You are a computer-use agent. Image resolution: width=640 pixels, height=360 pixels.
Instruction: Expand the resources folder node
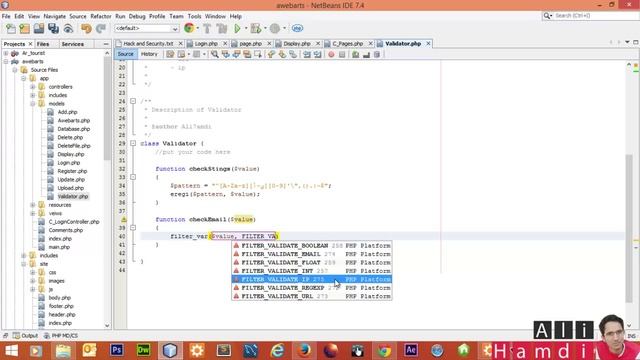pos(33,205)
